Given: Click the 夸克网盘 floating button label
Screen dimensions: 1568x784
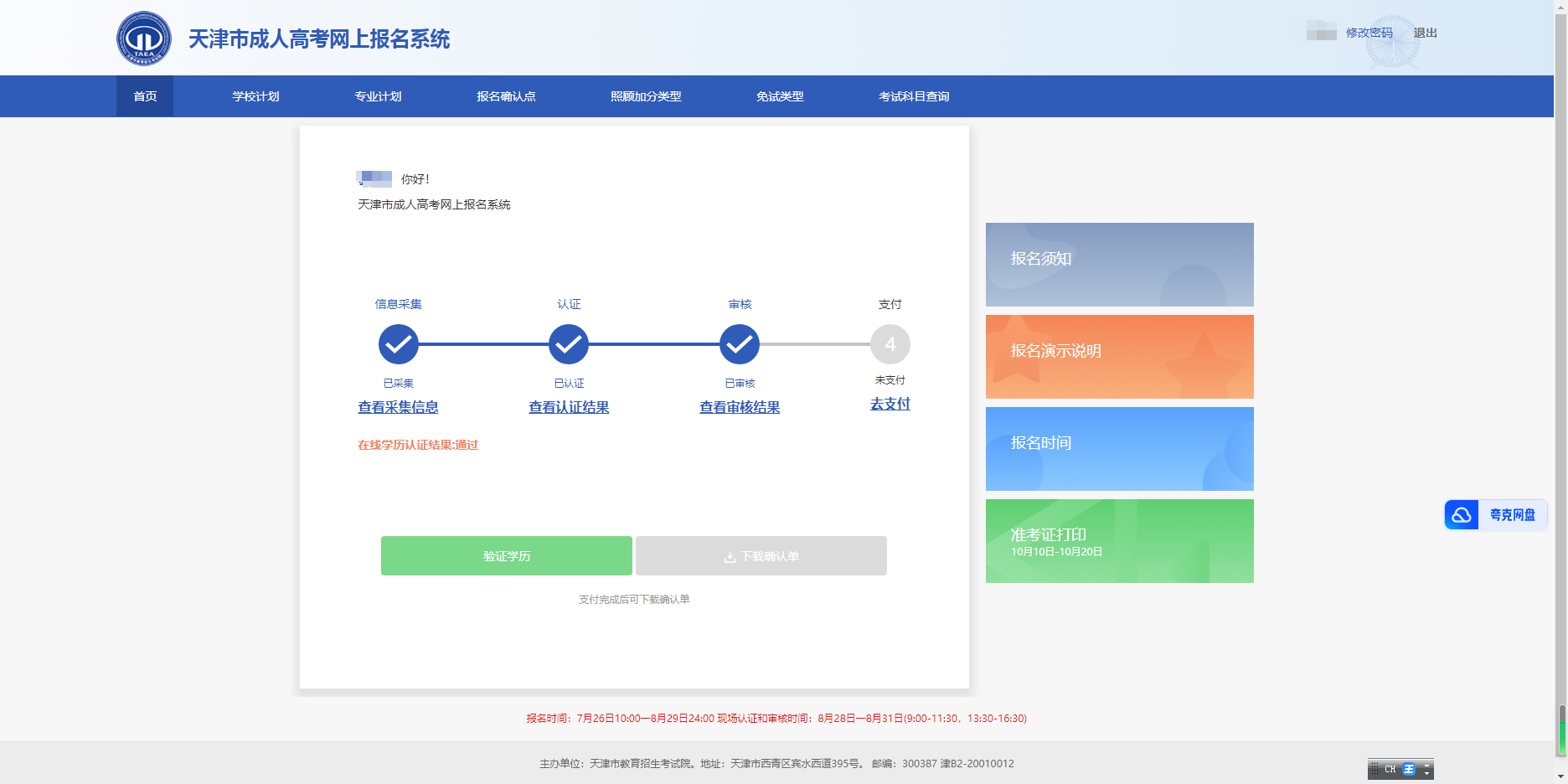Looking at the screenshot, I should (x=1513, y=515).
